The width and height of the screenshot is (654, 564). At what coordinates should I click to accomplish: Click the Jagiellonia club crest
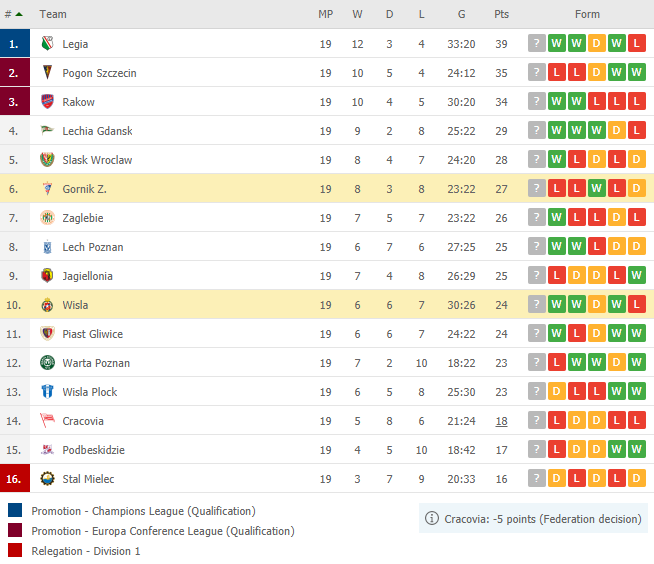pyautogui.click(x=48, y=275)
